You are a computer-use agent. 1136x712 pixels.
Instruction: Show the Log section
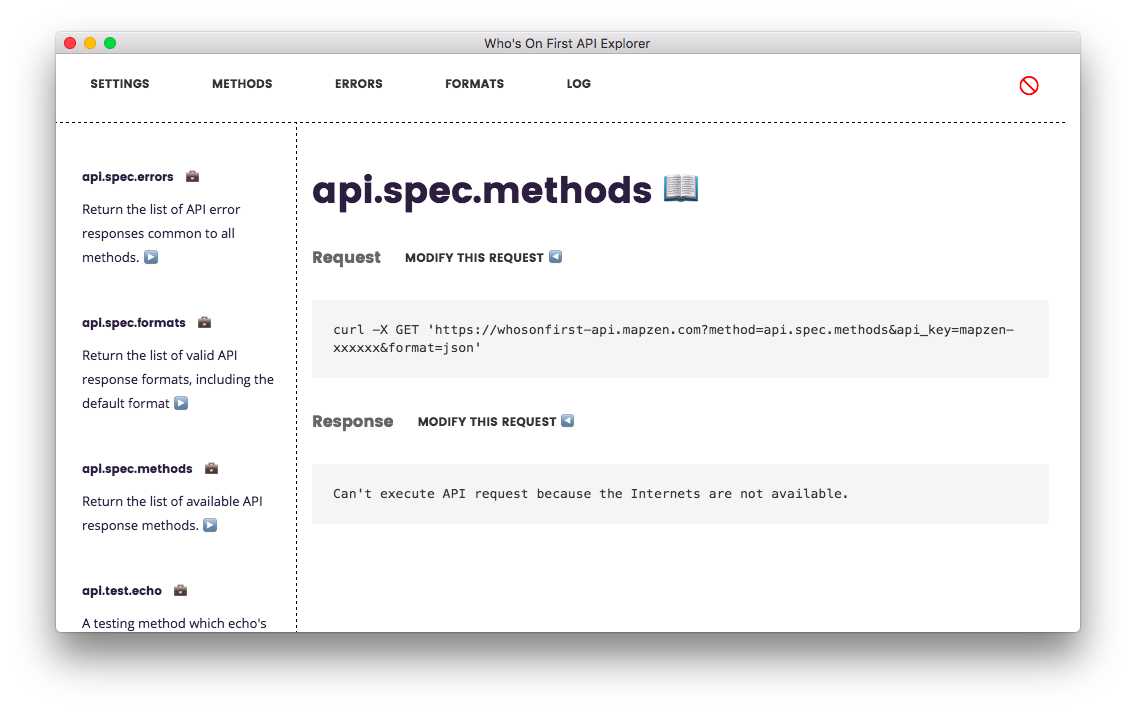pos(578,84)
